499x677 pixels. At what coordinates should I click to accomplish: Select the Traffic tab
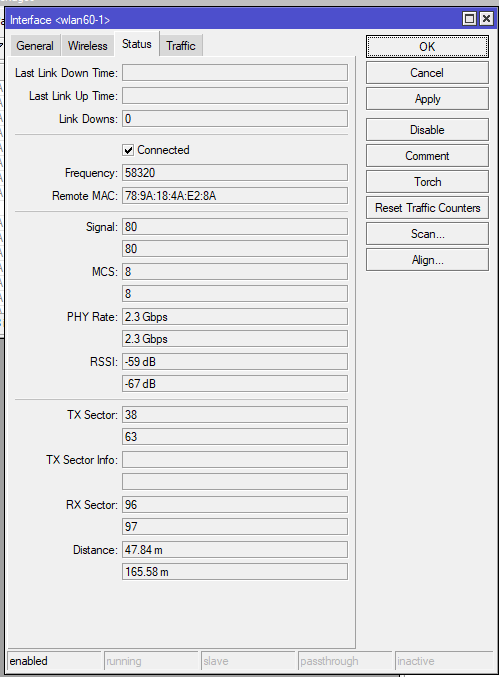[x=181, y=46]
